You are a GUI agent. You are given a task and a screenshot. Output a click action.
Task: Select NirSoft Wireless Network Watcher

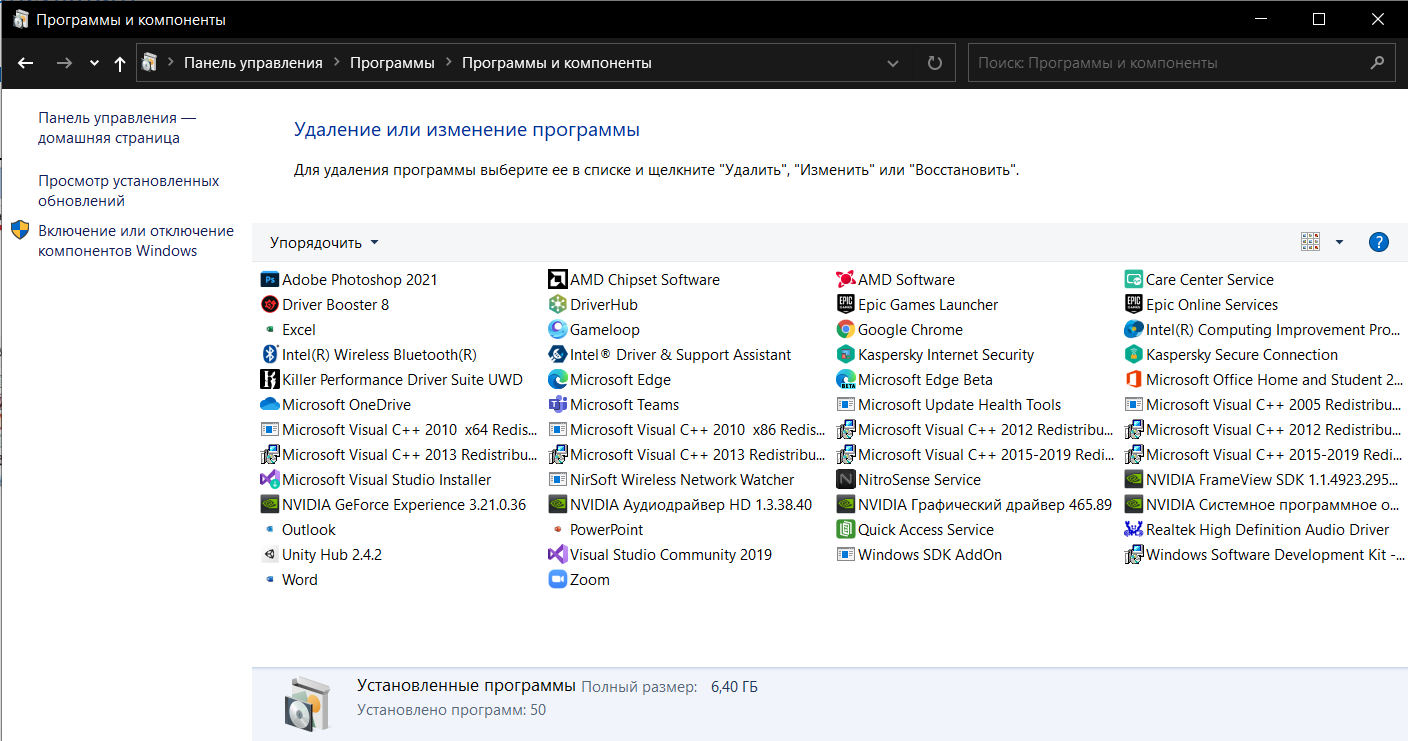[x=671, y=480]
